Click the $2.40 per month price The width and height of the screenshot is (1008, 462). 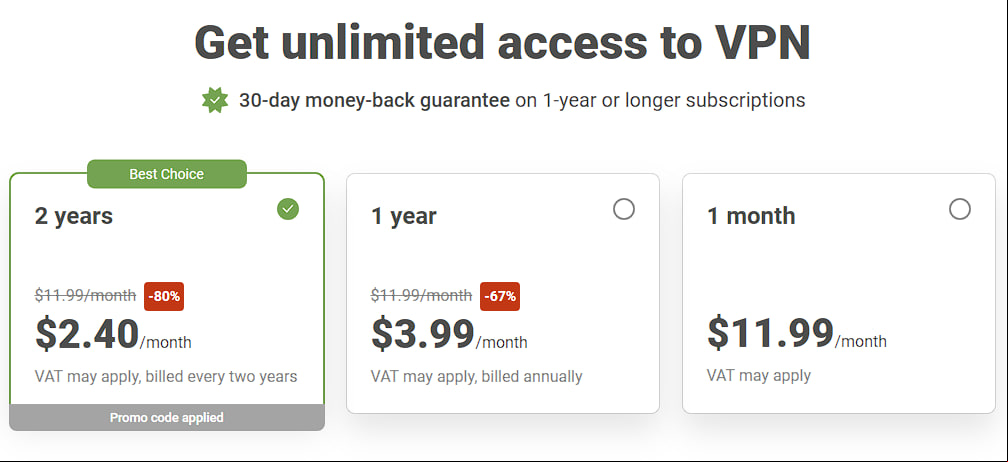[x=113, y=334]
